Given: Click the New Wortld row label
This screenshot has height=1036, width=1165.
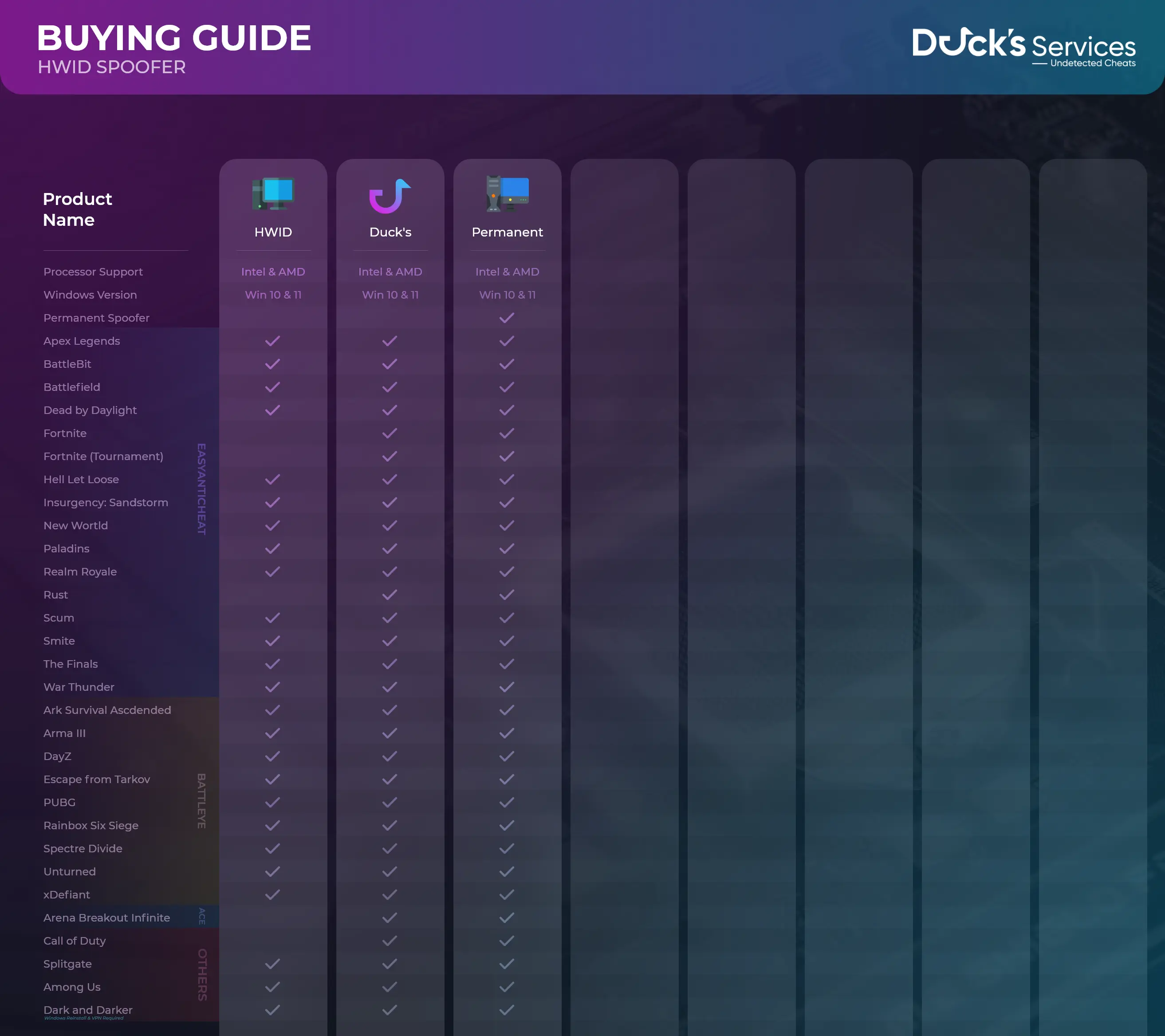Looking at the screenshot, I should (75, 526).
